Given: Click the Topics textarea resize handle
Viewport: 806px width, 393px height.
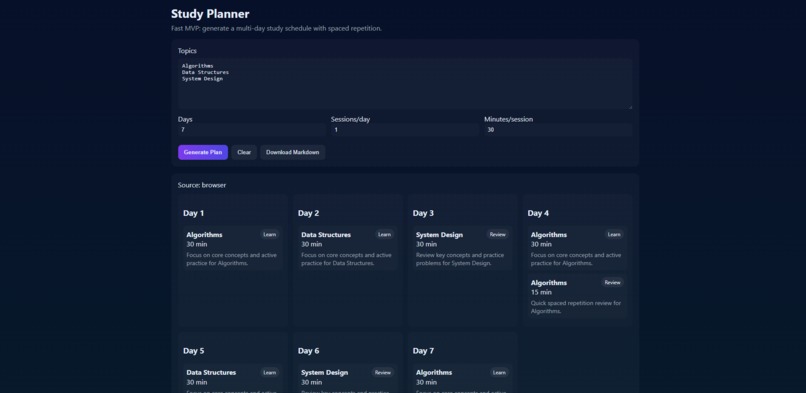Looking at the screenshot, I should tap(630, 107).
